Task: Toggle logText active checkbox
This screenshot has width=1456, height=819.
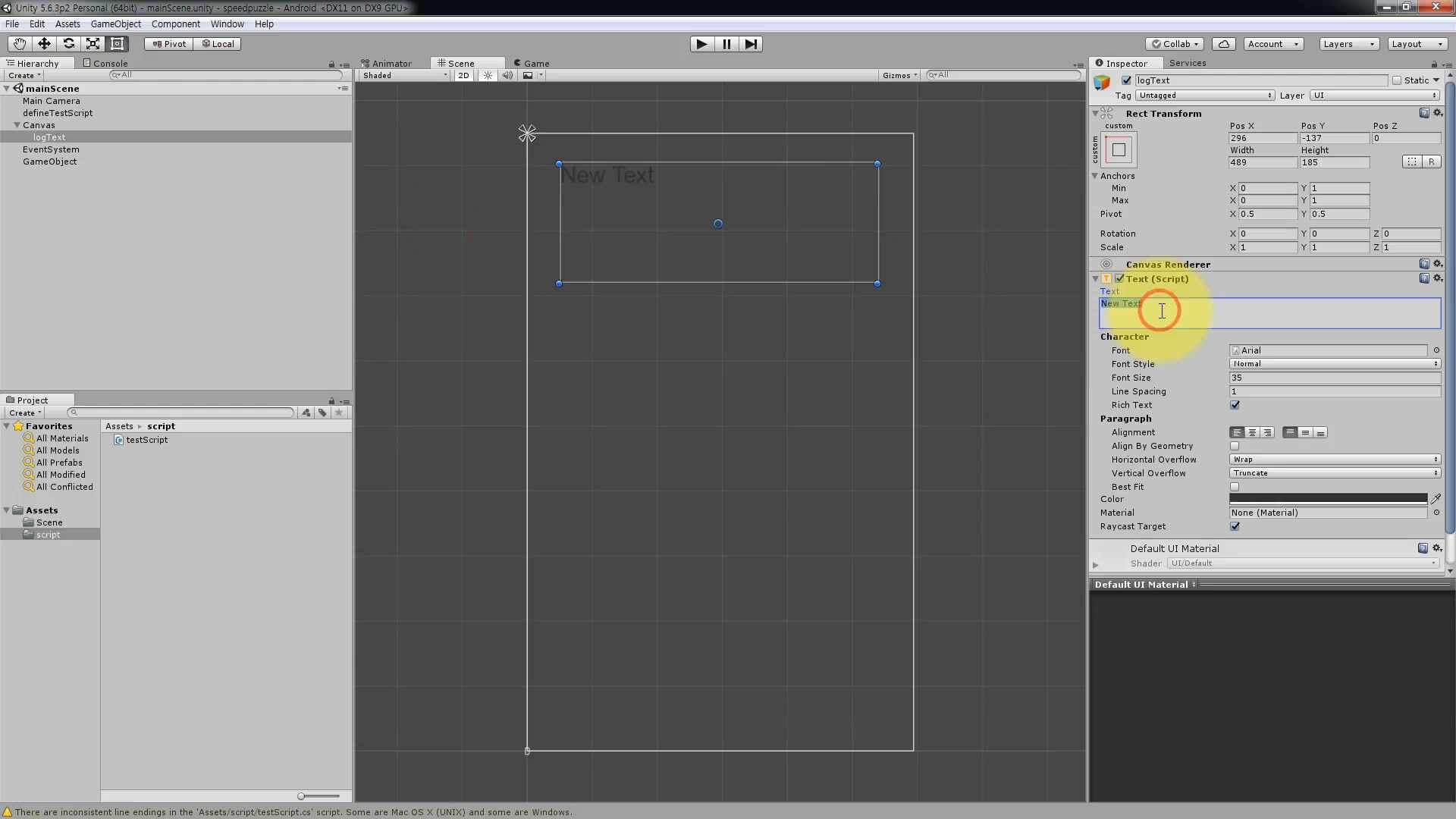Action: (x=1126, y=80)
